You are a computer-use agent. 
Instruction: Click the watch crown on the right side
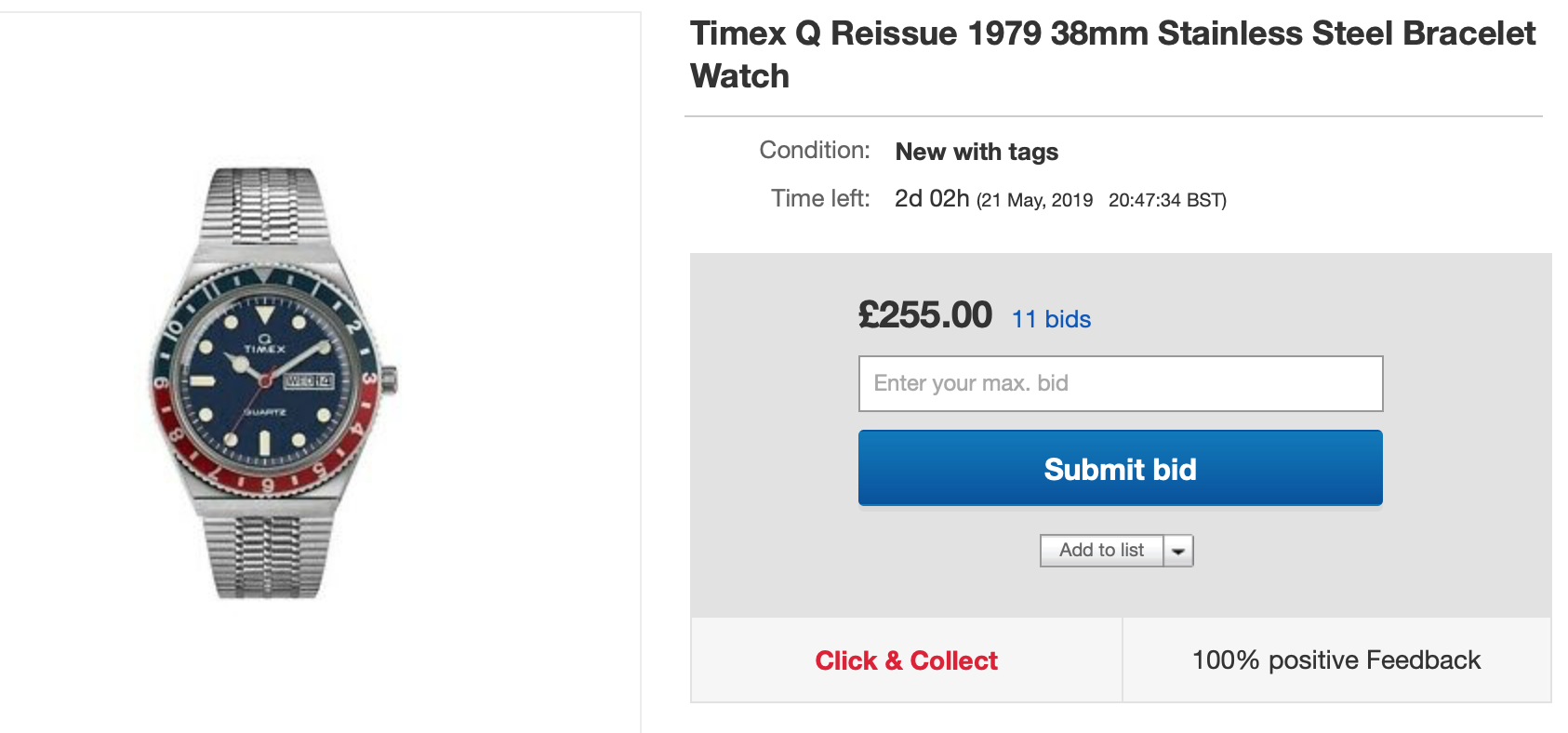tap(390, 379)
